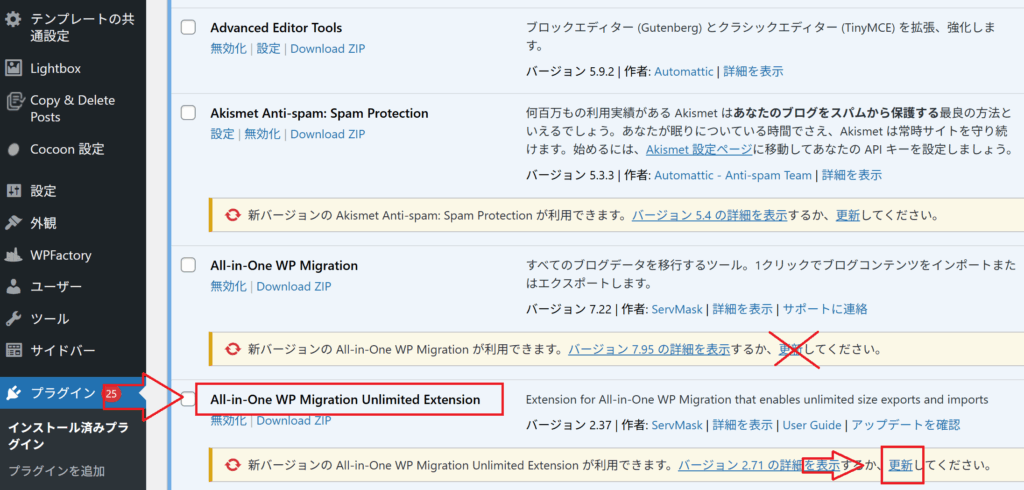Click アップデートを確認 link

tap(906, 425)
